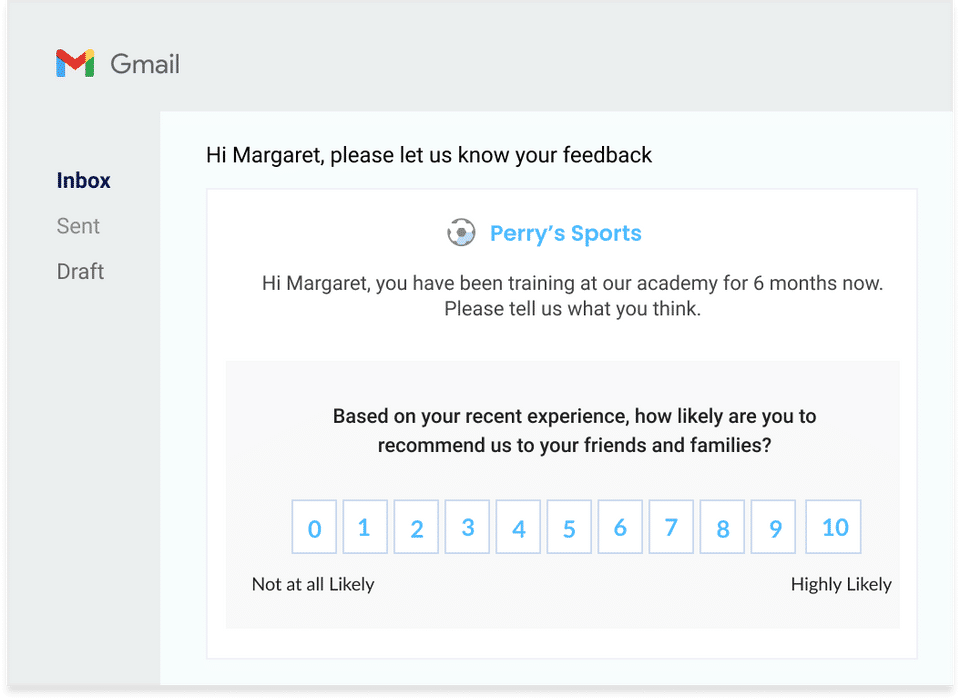Select rating 2 on the survey

[x=416, y=527]
